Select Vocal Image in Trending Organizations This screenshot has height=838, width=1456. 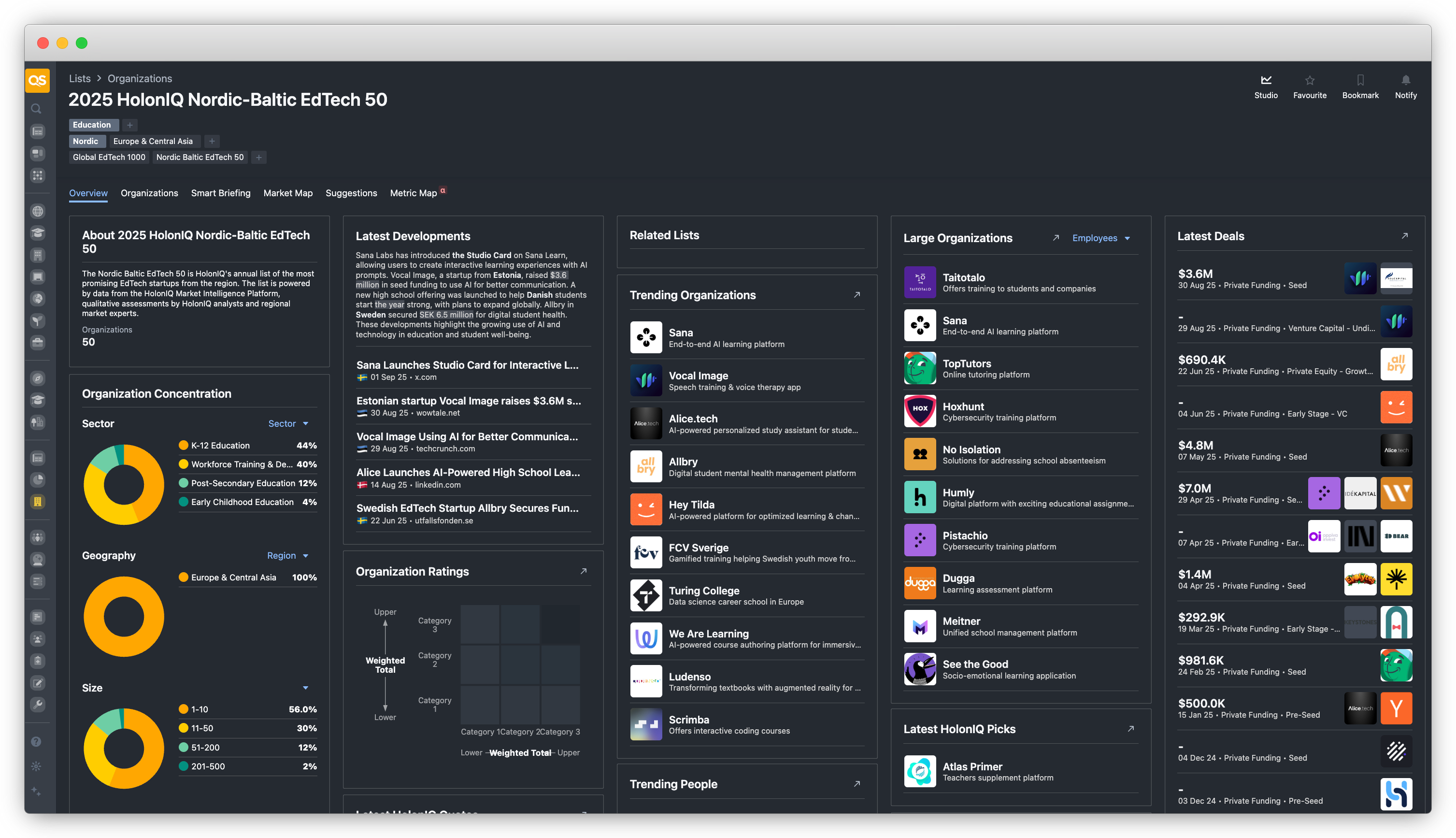(x=698, y=376)
